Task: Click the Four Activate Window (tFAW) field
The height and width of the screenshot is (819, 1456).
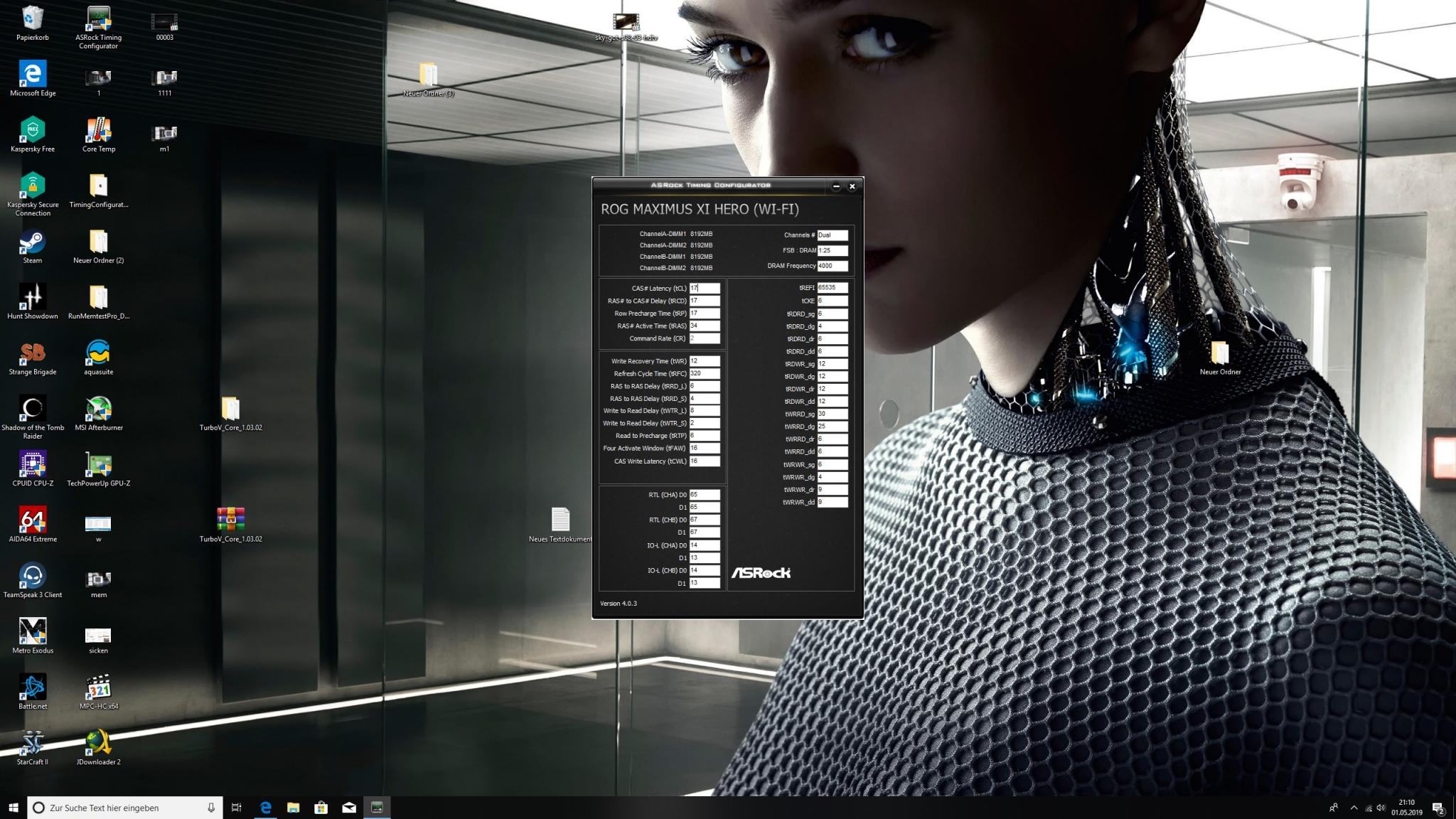Action: tap(705, 449)
